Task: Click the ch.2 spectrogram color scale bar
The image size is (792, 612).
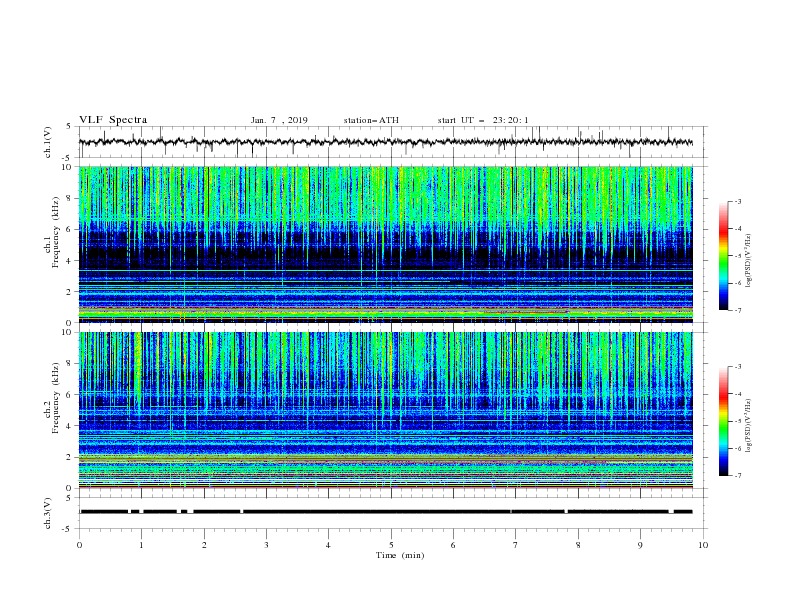Action: click(723, 421)
